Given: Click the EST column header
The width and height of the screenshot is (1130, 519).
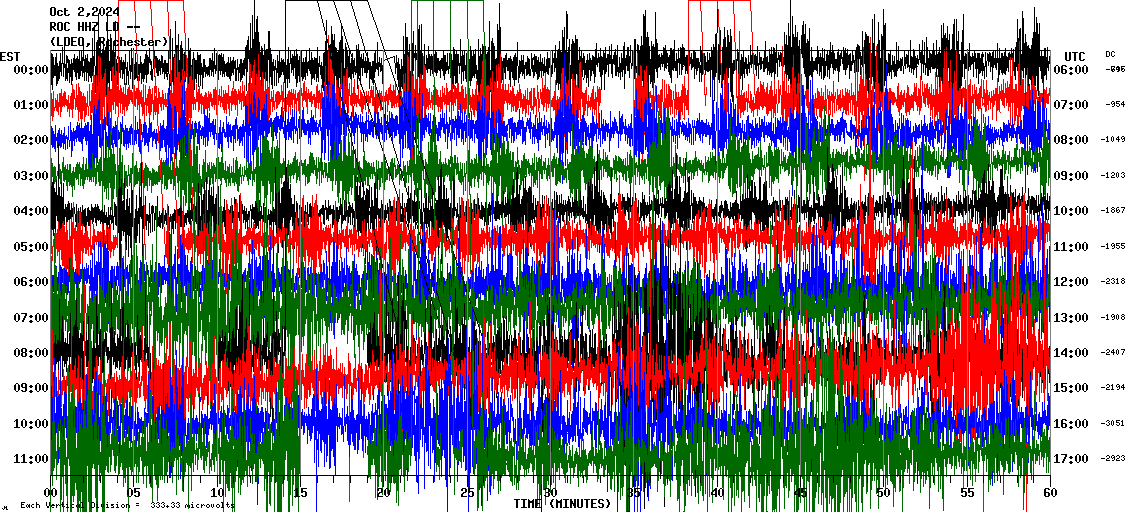Looking at the screenshot, I should click(11, 56).
